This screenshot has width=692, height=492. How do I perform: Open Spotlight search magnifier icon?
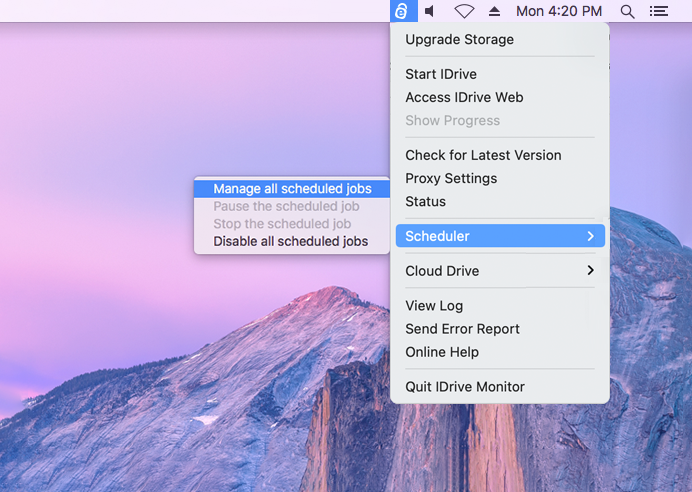coord(627,11)
